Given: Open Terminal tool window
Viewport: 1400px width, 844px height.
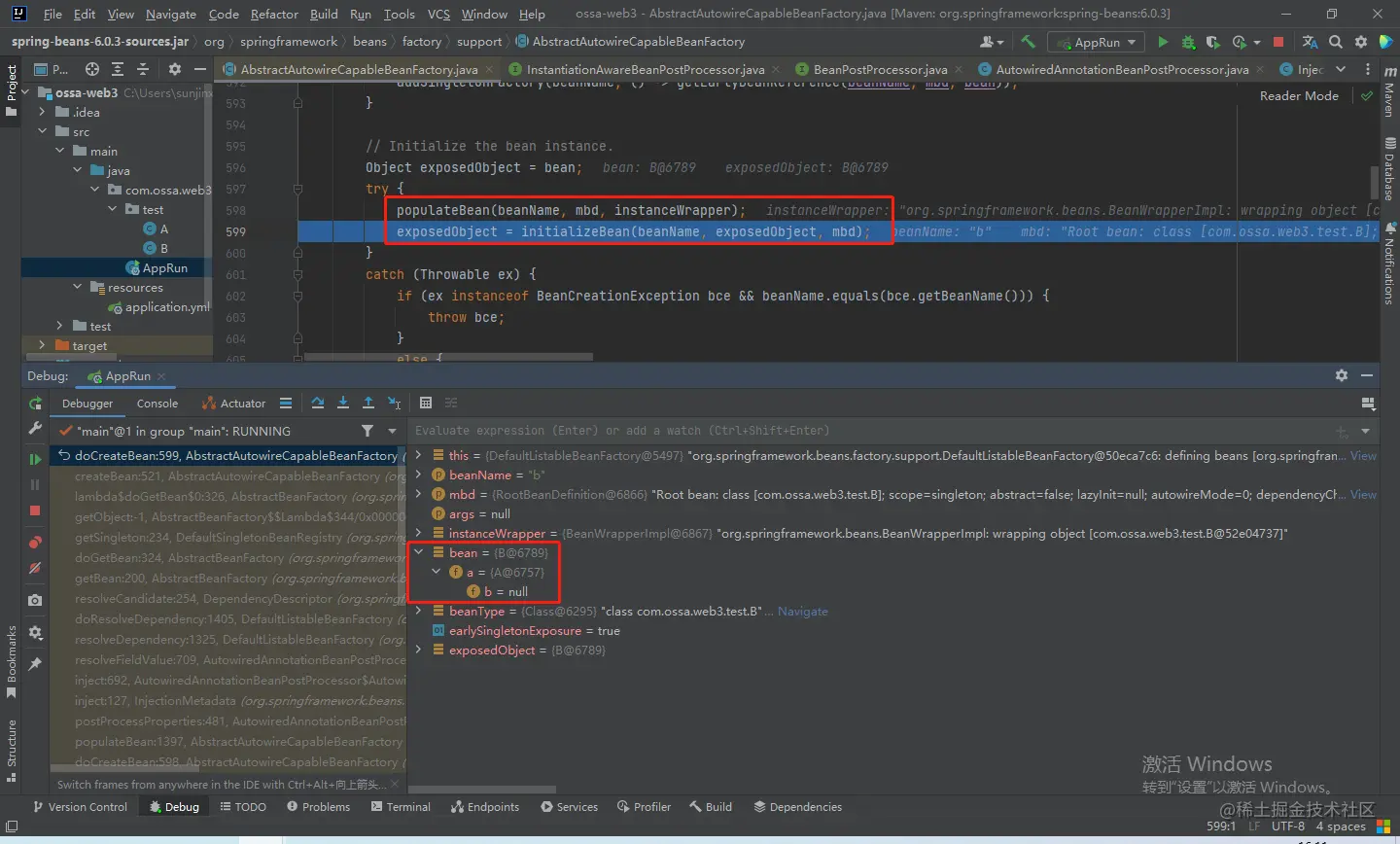Looking at the screenshot, I should [401, 807].
